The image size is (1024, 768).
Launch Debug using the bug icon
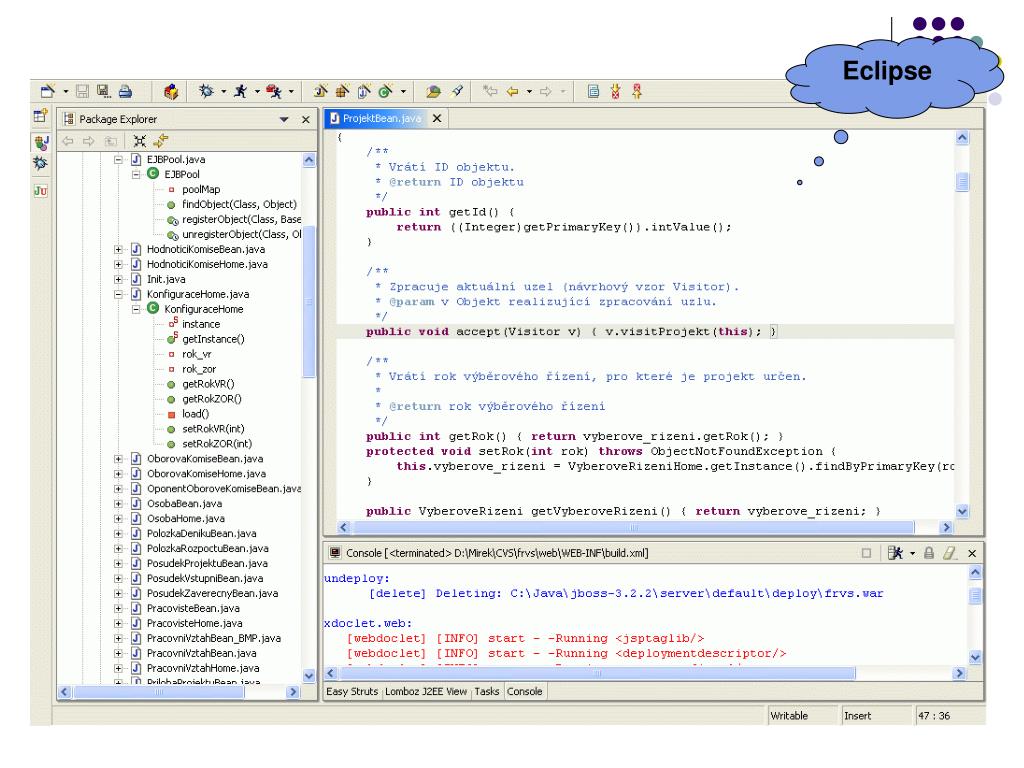click(x=206, y=91)
